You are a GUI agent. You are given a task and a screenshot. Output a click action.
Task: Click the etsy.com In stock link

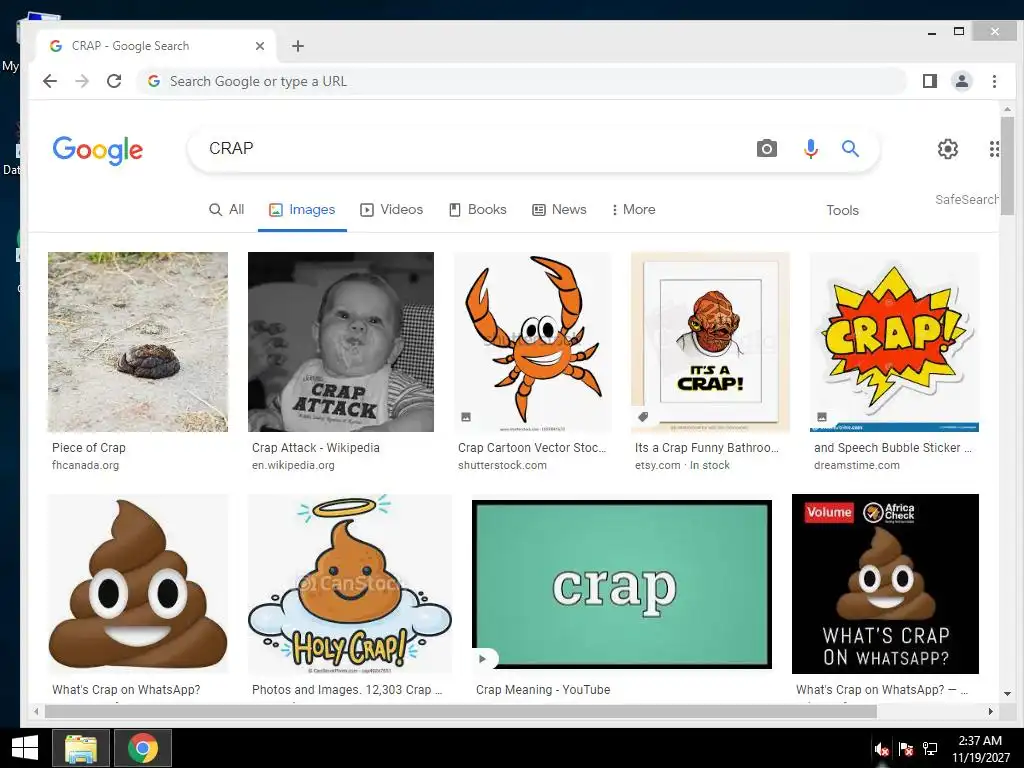click(682, 466)
